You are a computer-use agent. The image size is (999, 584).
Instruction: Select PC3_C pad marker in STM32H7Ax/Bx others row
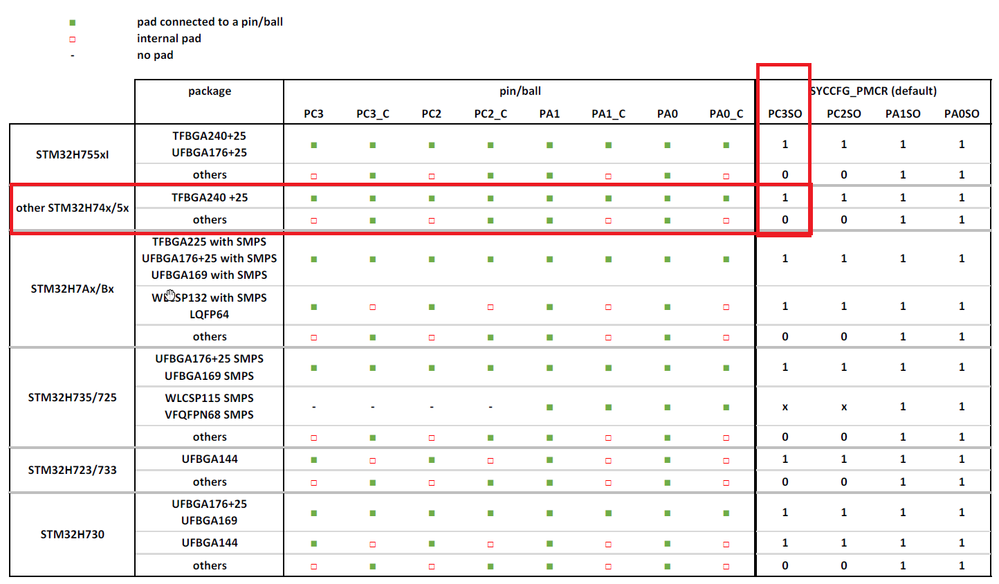[373, 337]
